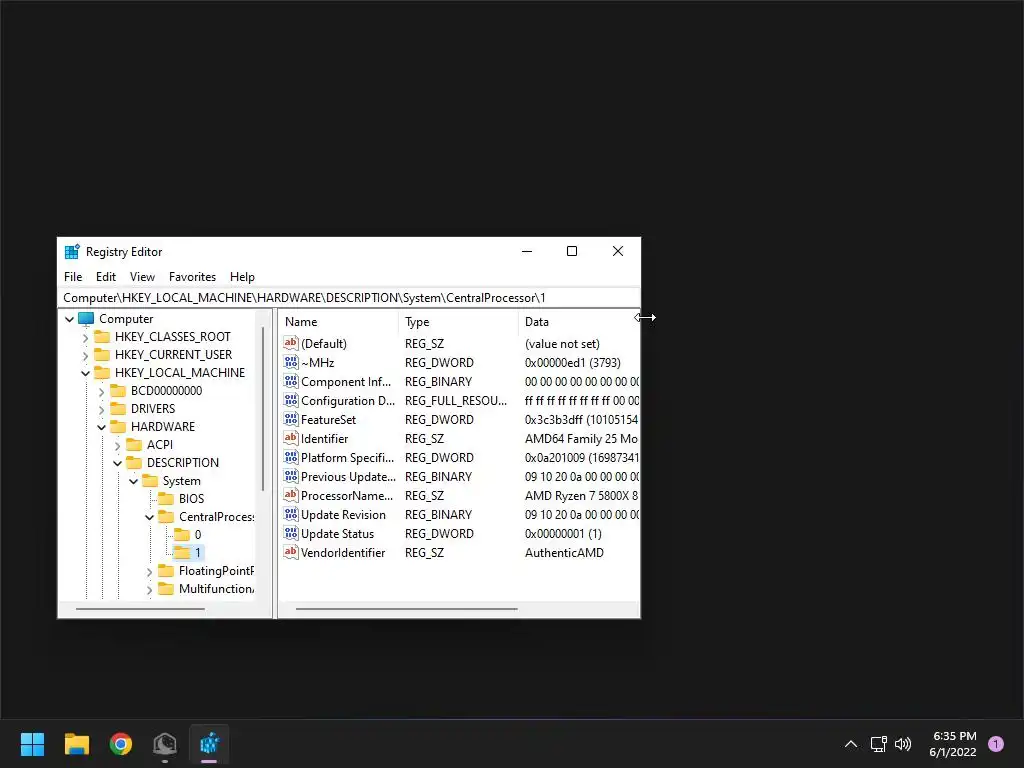Click the DWORD icon next to ~MHz
This screenshot has width=1024, height=768.
291,362
